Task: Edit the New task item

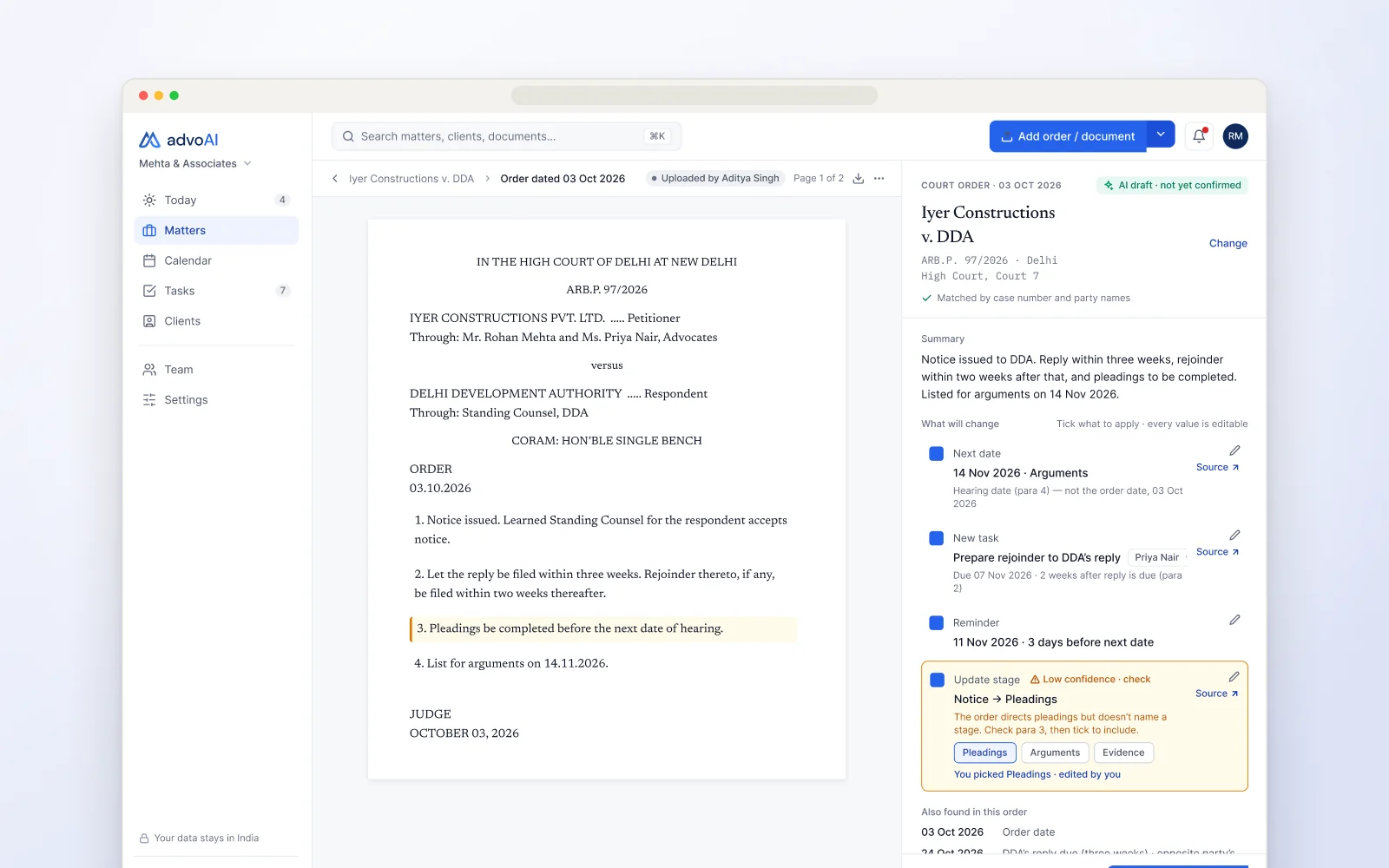Action: (1234, 536)
